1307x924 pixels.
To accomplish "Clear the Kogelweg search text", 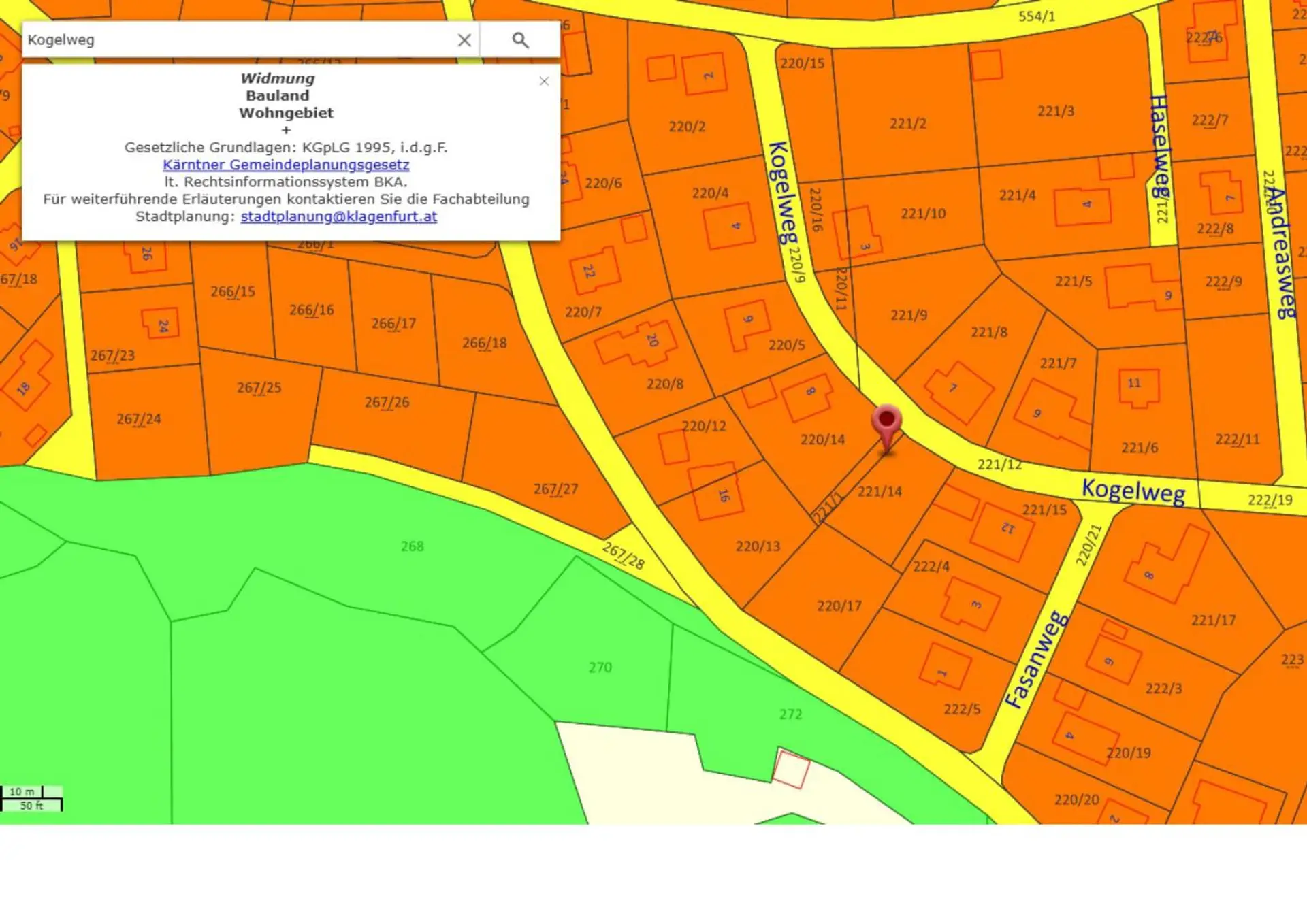I will click(x=464, y=40).
